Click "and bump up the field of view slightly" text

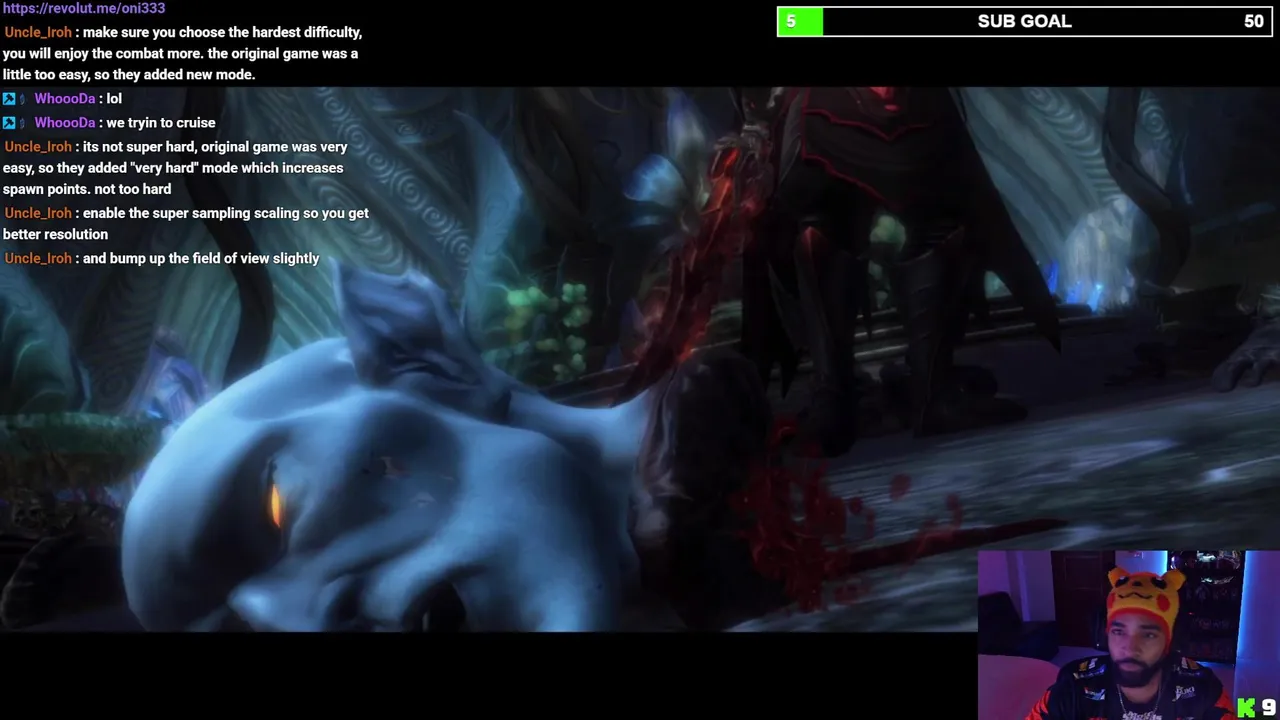[x=201, y=258]
